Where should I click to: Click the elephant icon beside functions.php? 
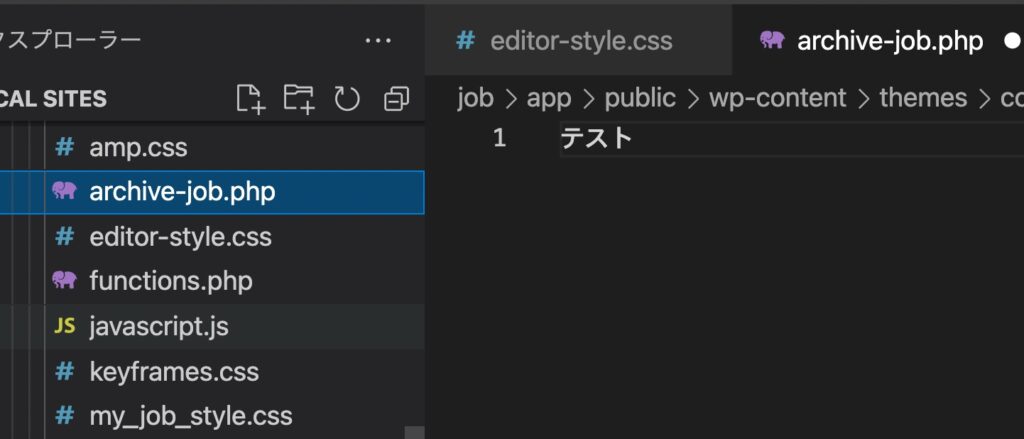(65, 281)
